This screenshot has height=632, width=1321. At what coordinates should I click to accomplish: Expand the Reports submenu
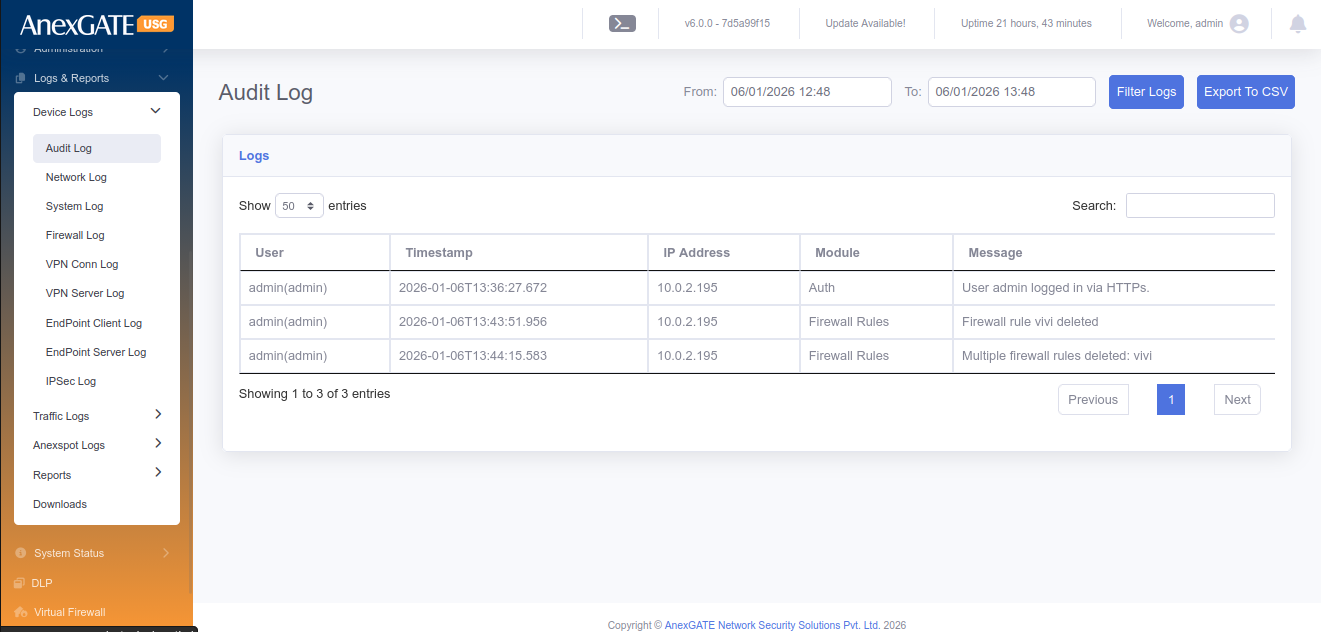158,474
